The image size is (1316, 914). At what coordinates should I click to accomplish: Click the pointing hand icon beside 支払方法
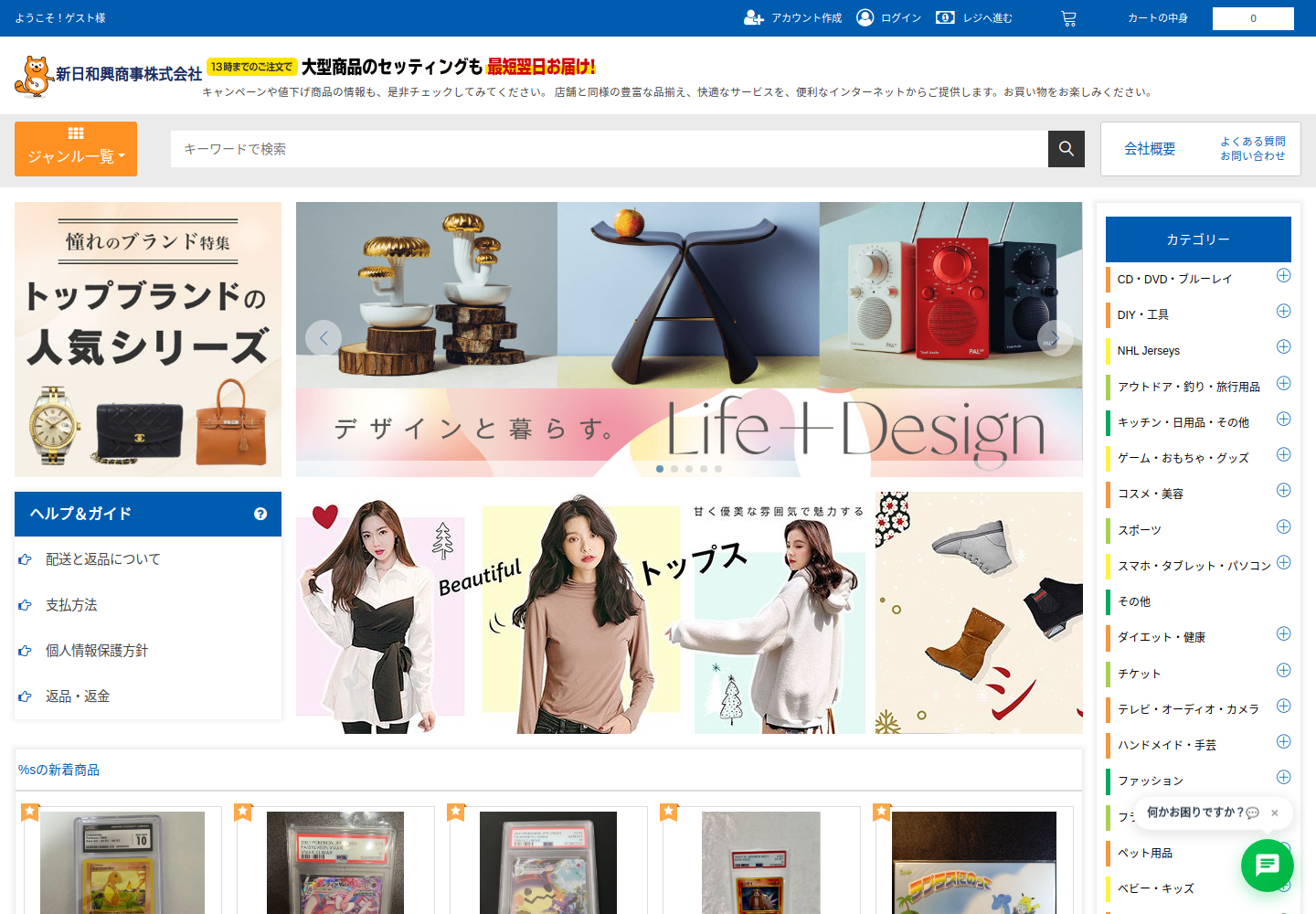[x=25, y=605]
